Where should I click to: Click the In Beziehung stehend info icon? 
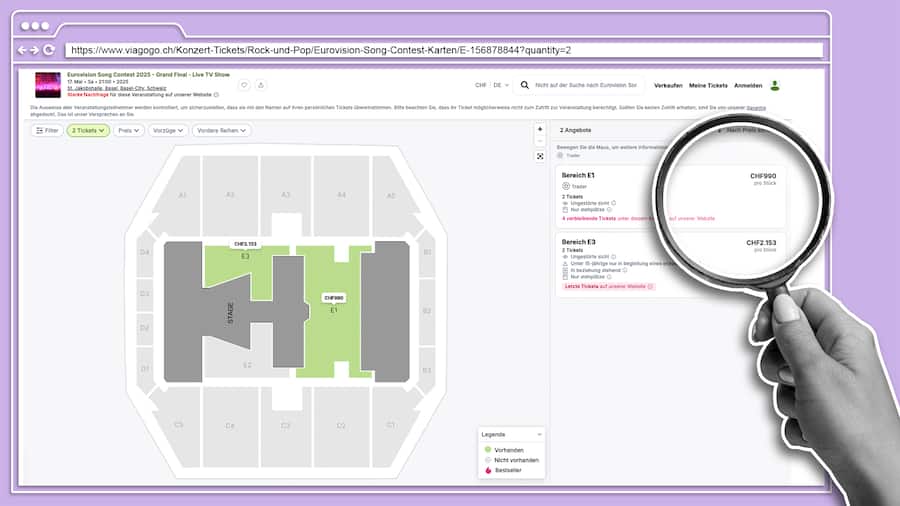click(x=625, y=270)
